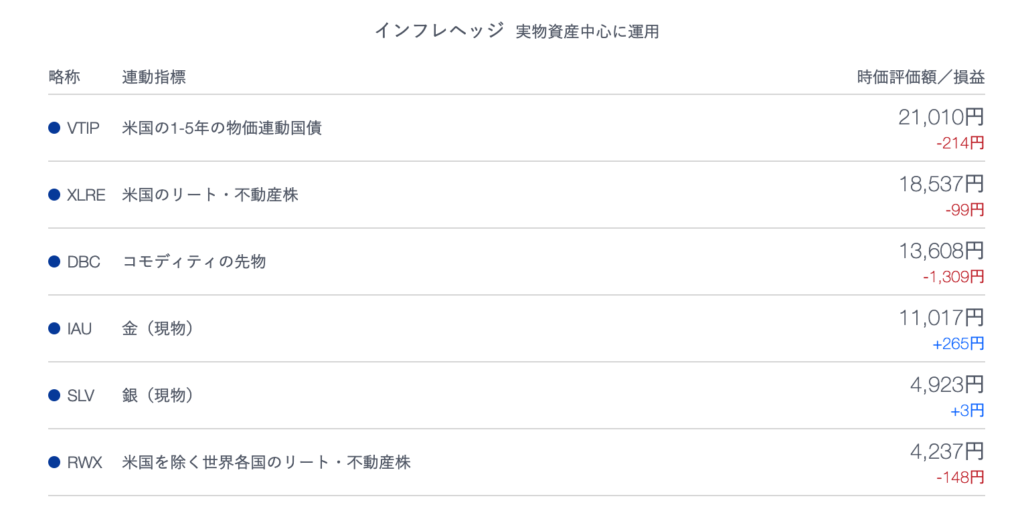The image size is (1024, 531).
Task: Click the -1,309円 loss figure
Action: point(953,277)
